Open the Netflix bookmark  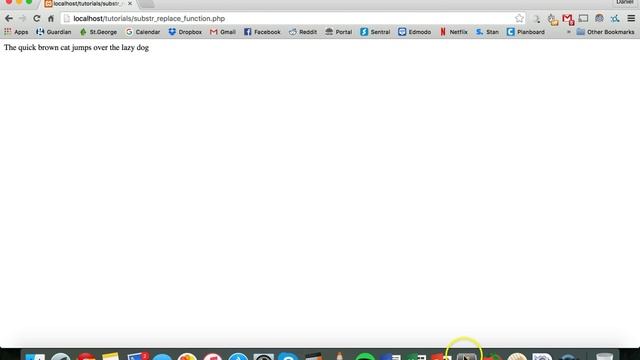click(454, 32)
